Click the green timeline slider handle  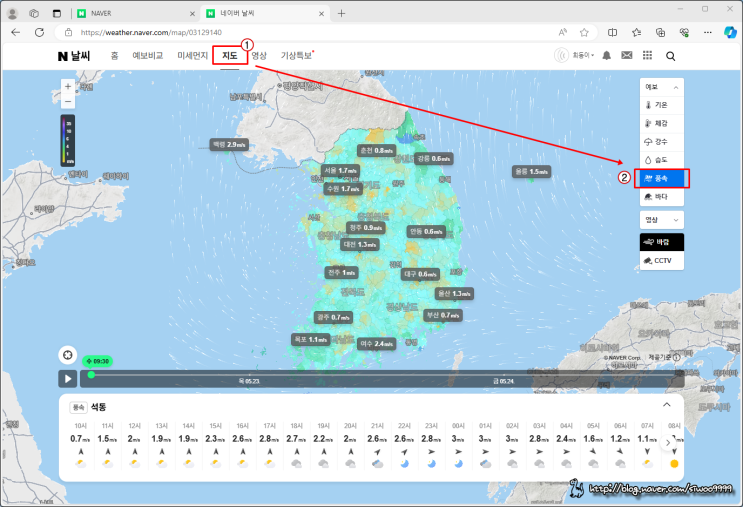(91, 374)
